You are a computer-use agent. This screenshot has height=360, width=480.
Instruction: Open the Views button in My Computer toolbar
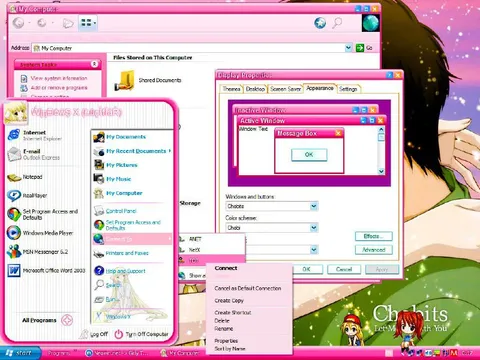coord(88,23)
